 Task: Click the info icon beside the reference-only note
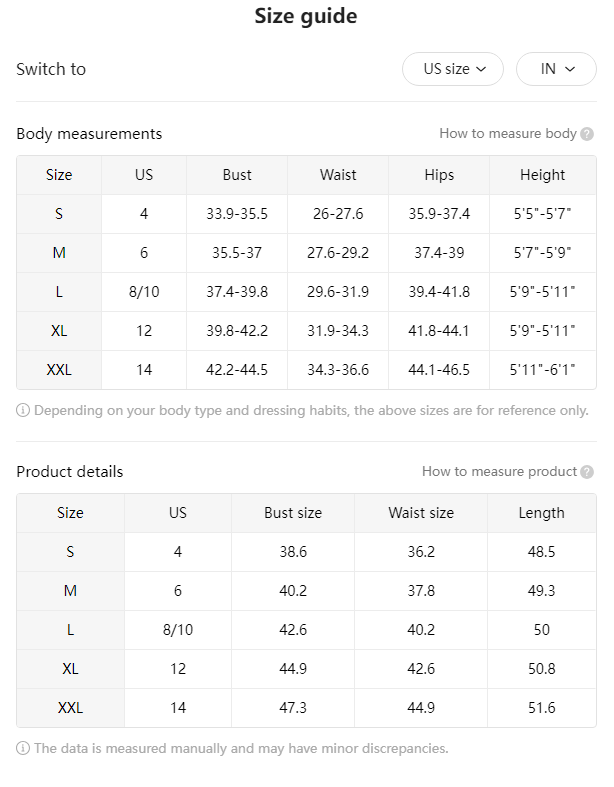[23, 411]
